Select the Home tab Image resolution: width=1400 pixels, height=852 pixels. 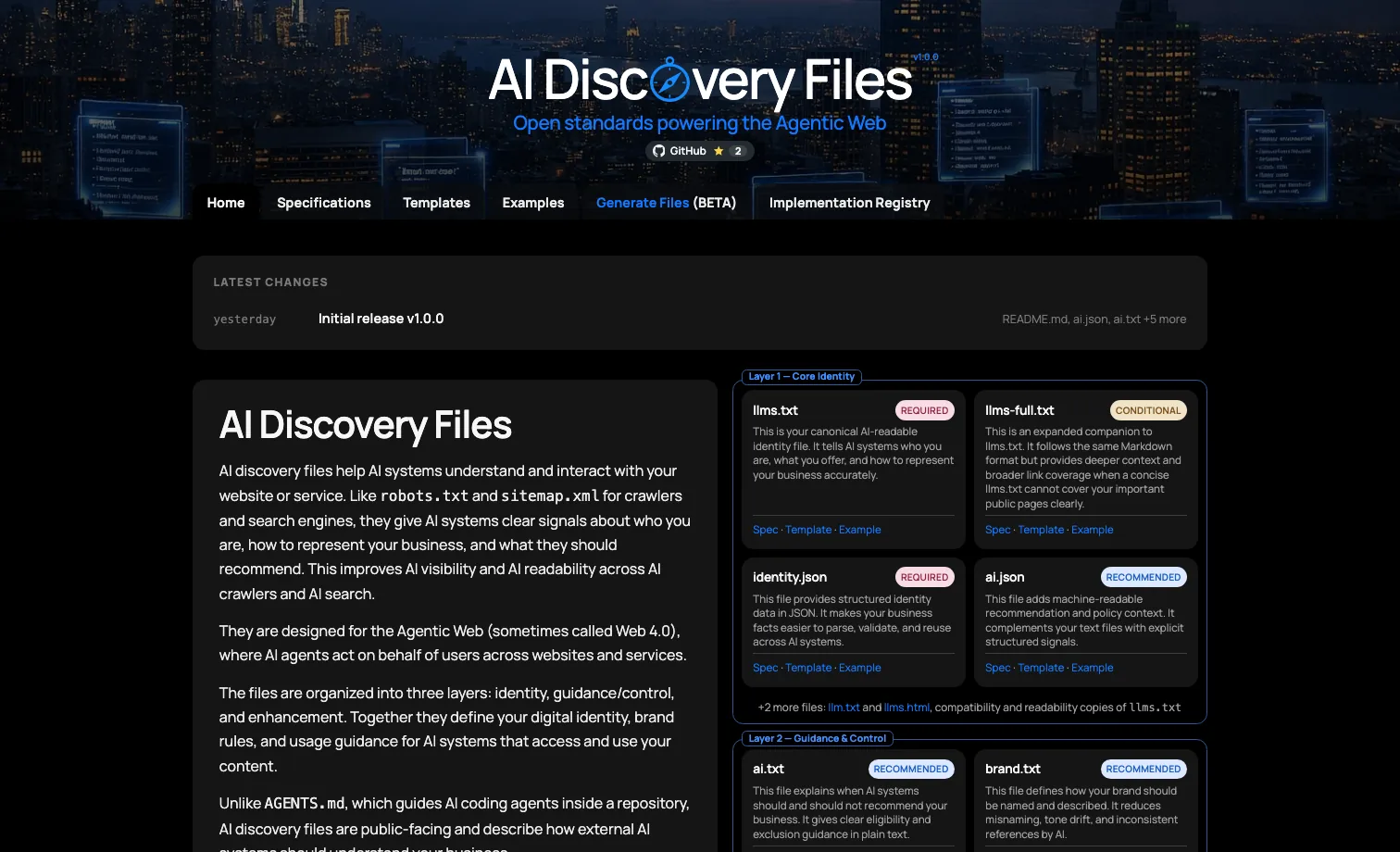pos(225,202)
